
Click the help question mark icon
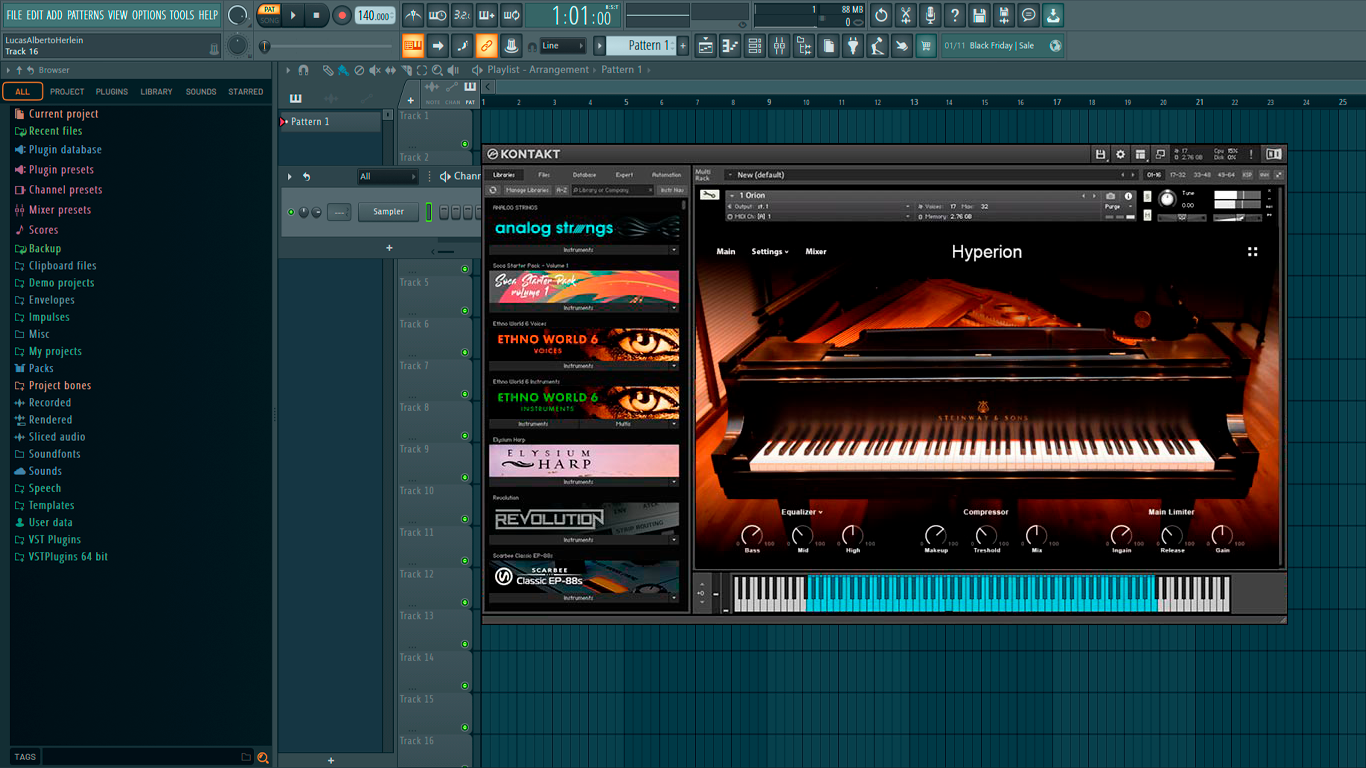point(955,15)
